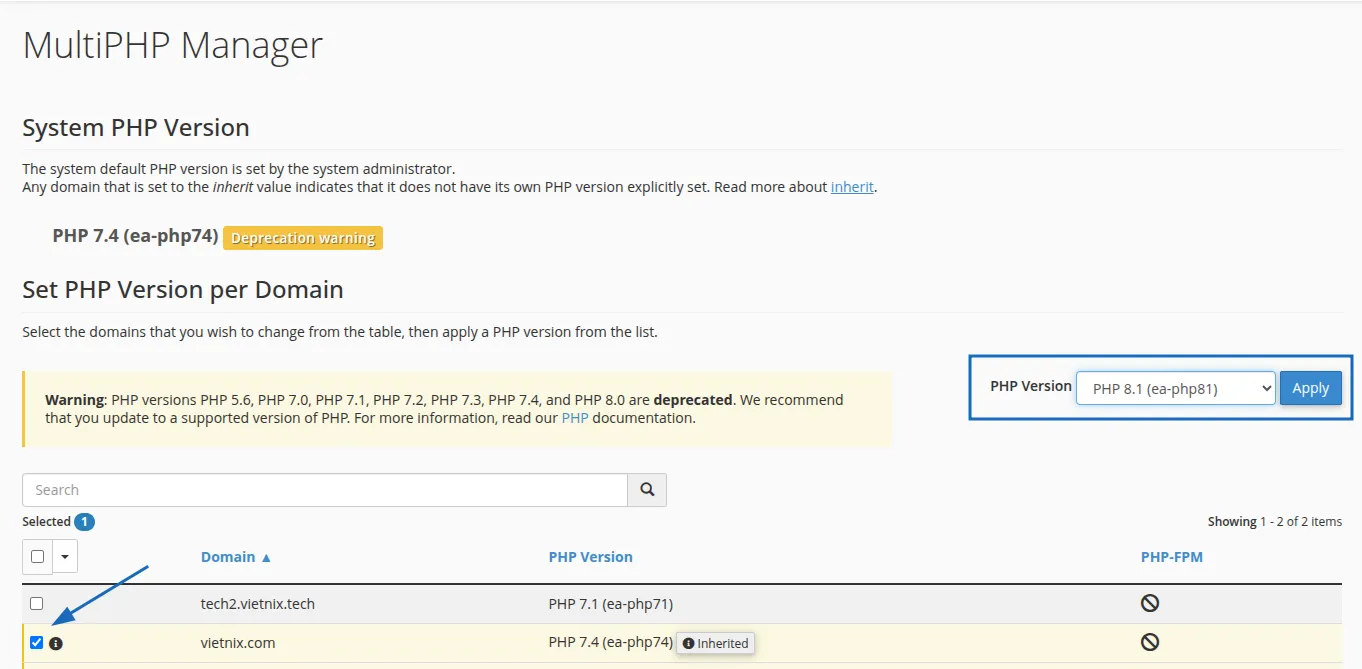Sort table by Domain column header
The height and width of the screenshot is (669, 1362).
coord(236,557)
